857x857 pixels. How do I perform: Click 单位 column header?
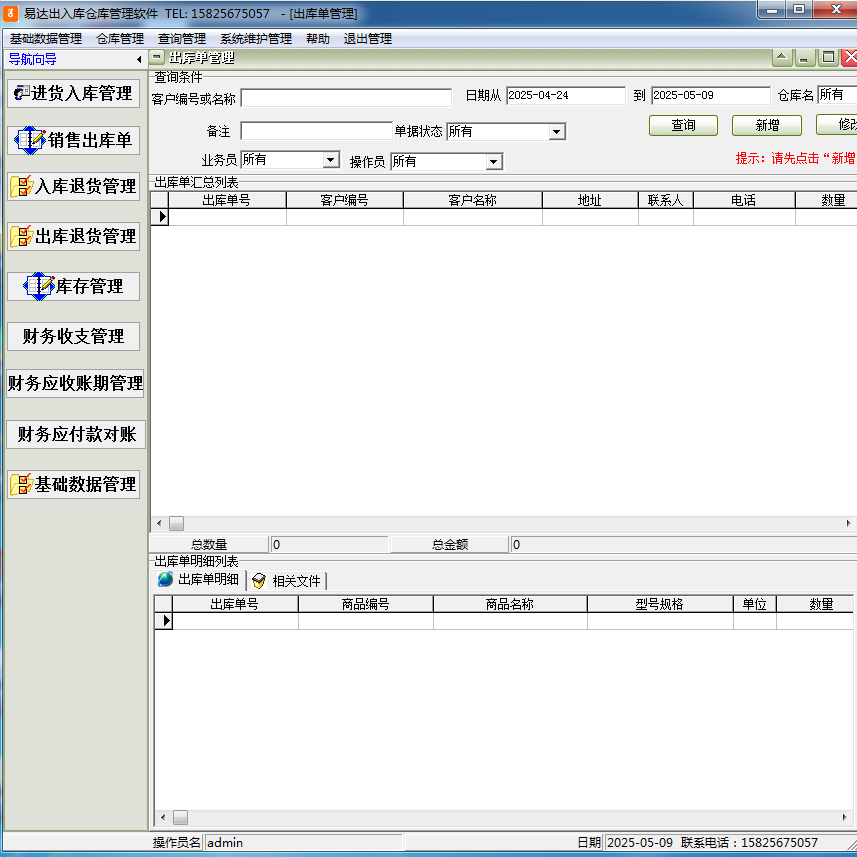(754, 604)
